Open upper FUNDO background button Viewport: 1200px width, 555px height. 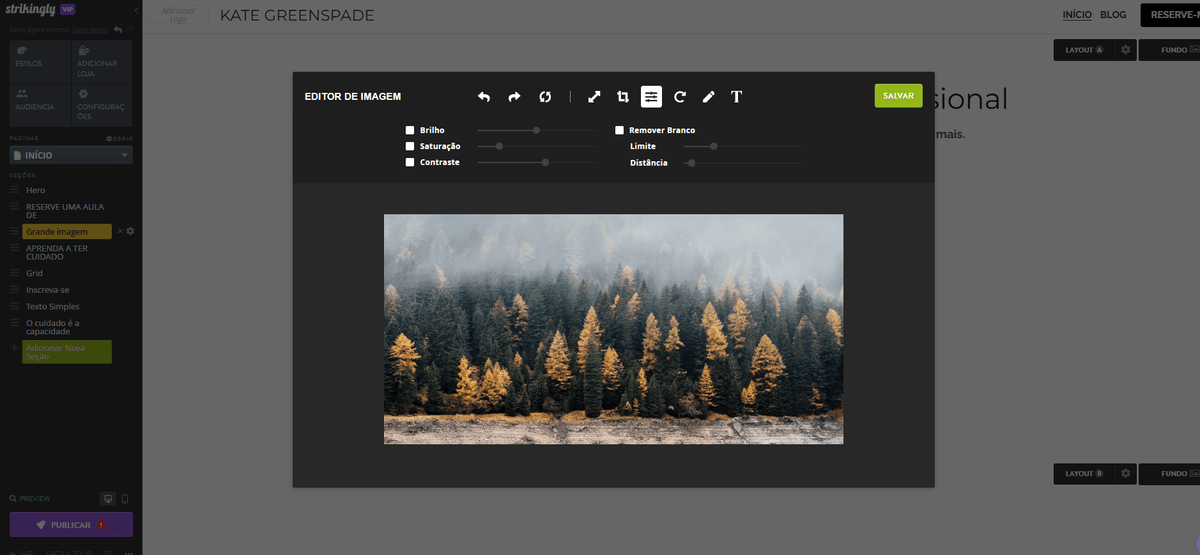tap(1169, 49)
